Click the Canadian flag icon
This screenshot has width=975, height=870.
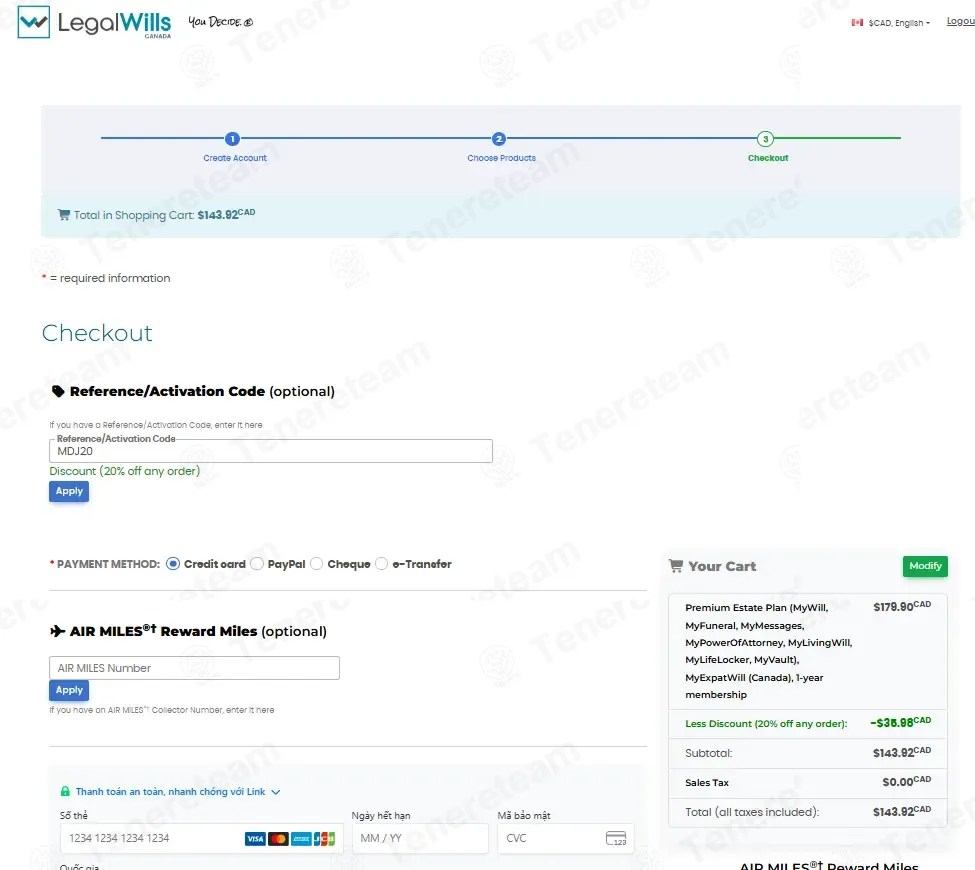tap(857, 22)
